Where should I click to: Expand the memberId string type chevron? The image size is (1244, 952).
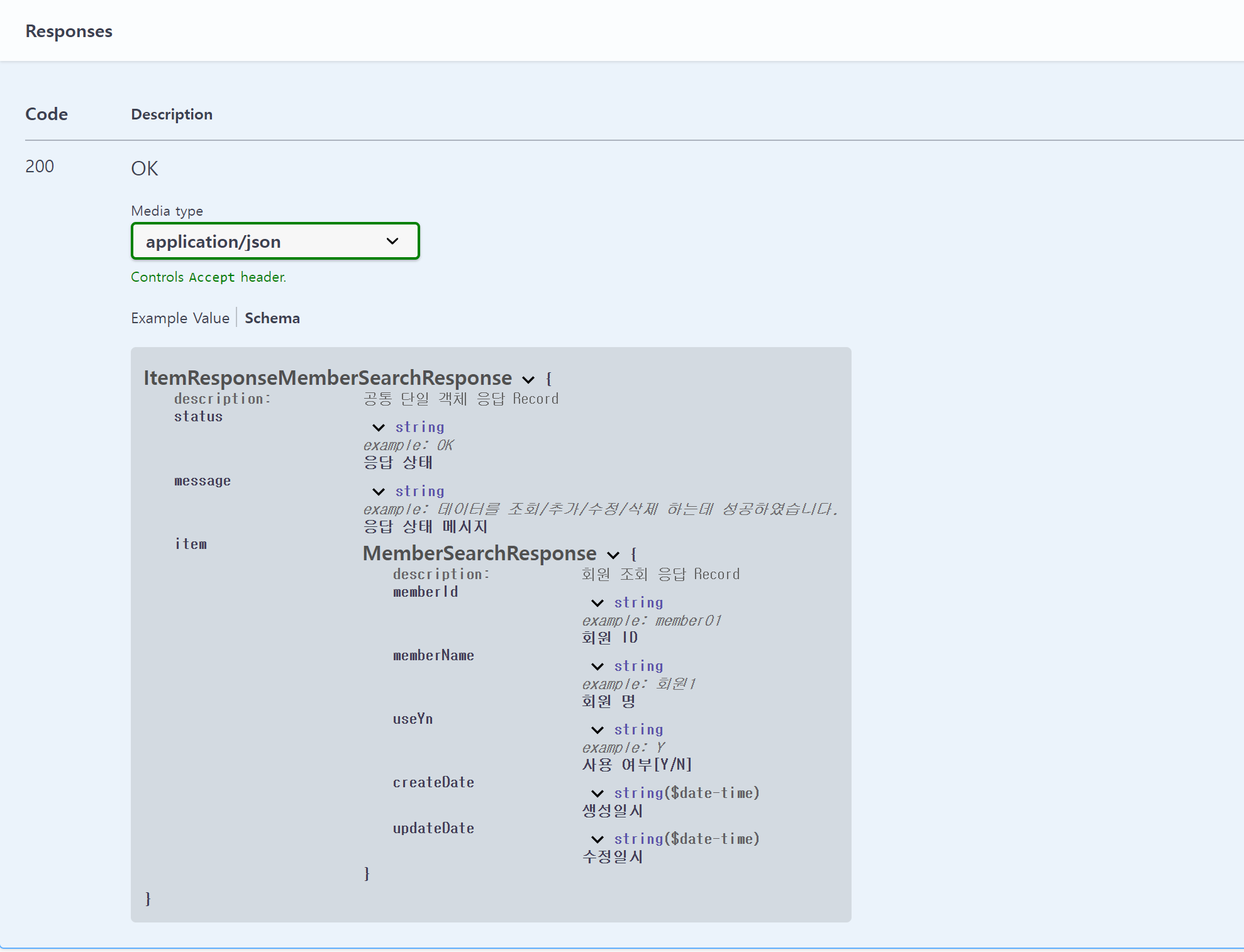point(597,603)
